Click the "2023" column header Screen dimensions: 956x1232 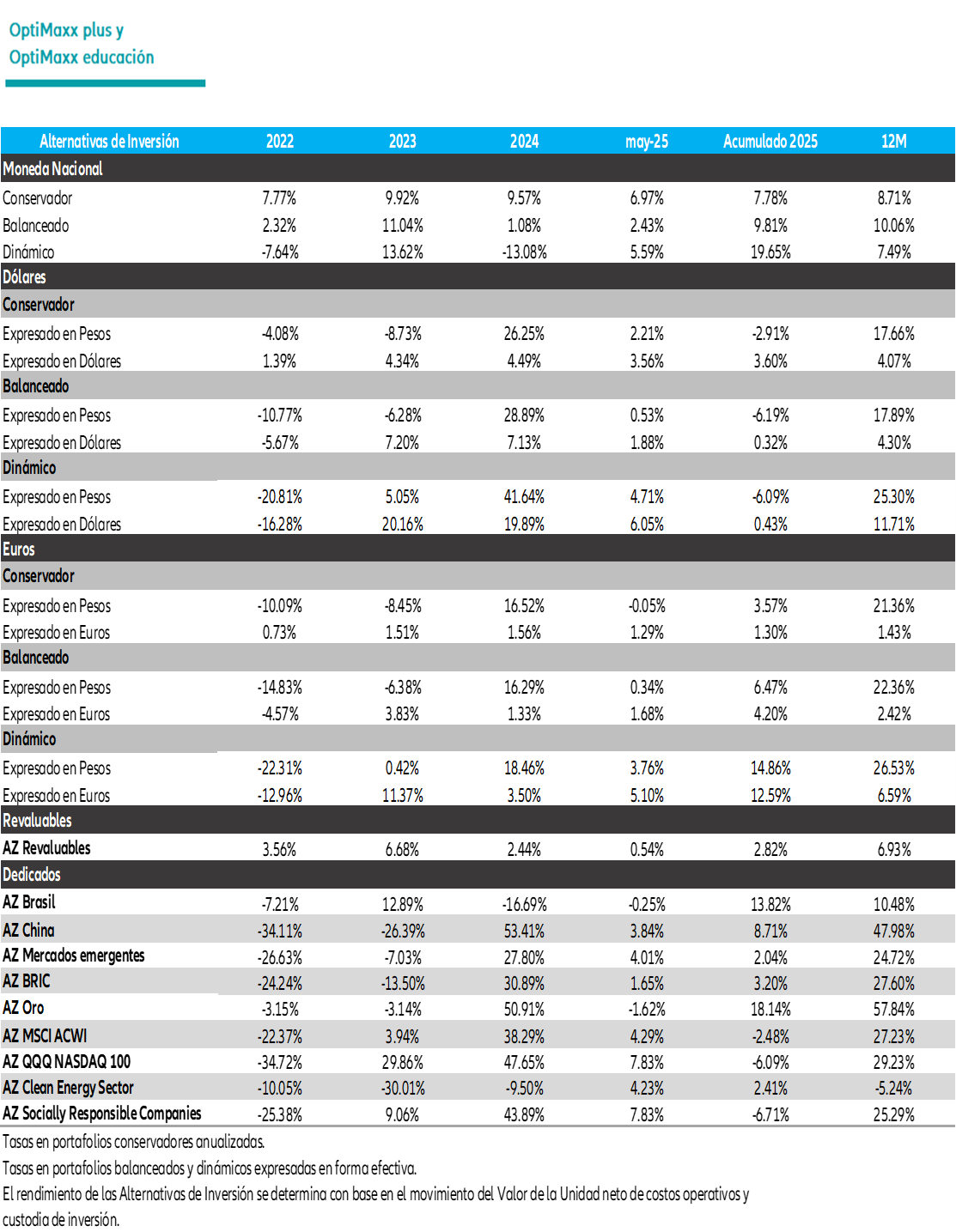pos(403,142)
